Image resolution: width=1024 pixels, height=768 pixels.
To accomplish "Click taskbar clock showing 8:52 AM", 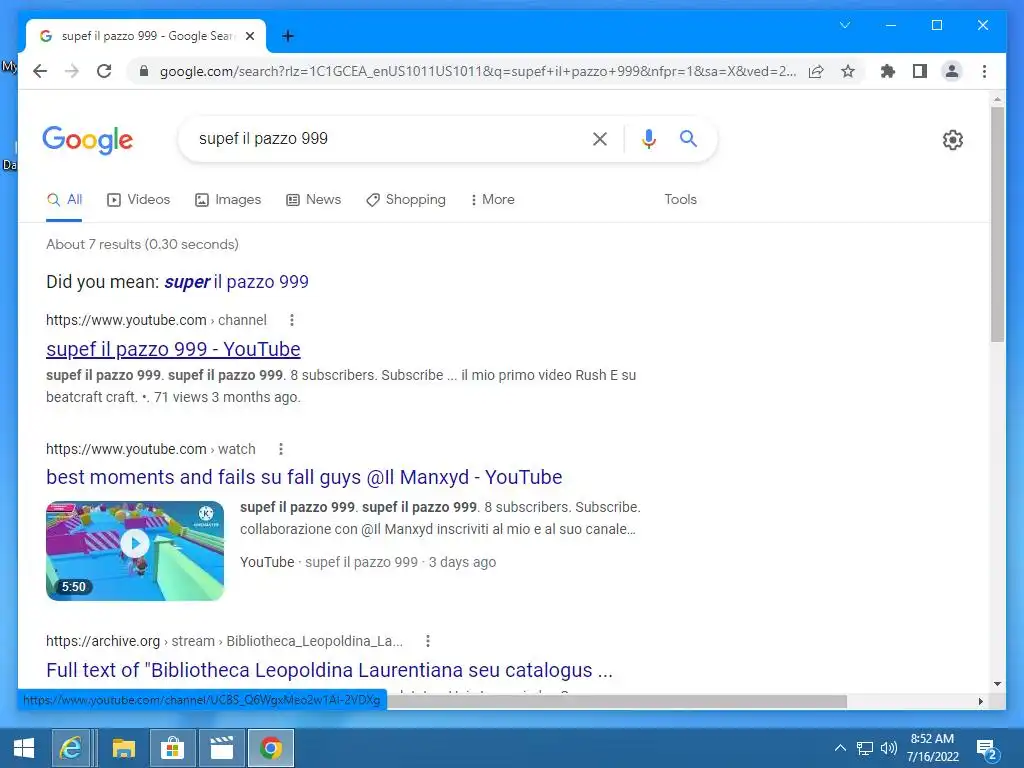I will [933, 748].
